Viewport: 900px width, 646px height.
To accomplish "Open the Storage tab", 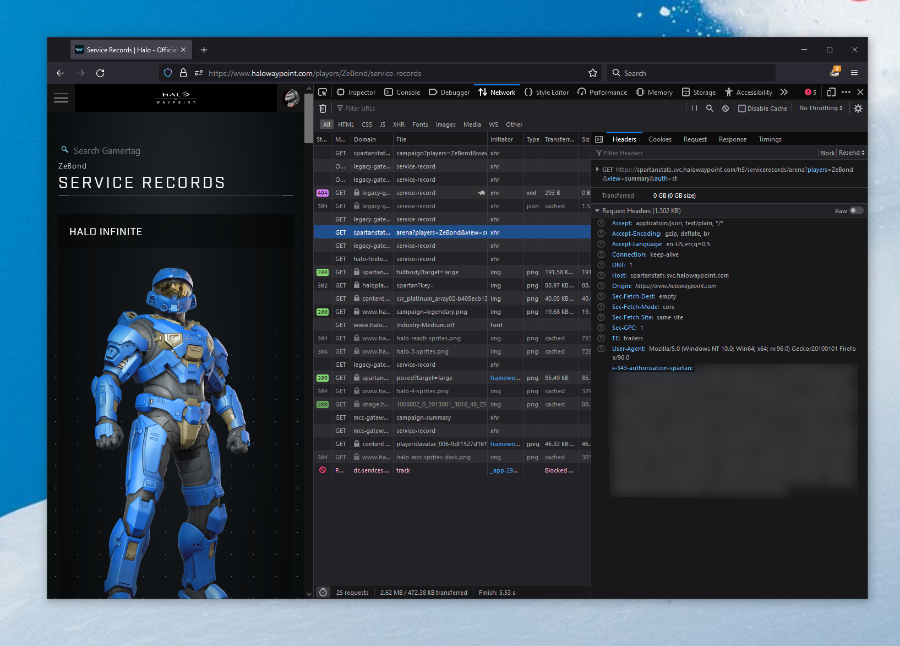I will pos(699,92).
